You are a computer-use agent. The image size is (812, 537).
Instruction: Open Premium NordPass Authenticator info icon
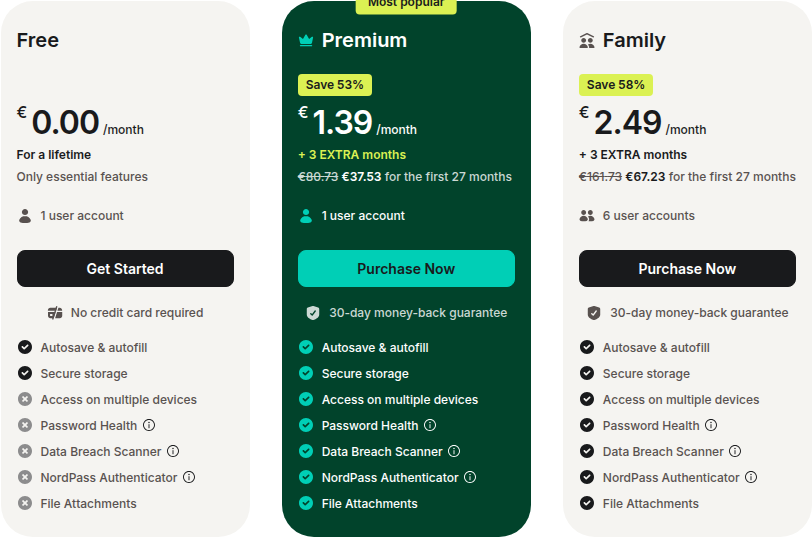[470, 477]
